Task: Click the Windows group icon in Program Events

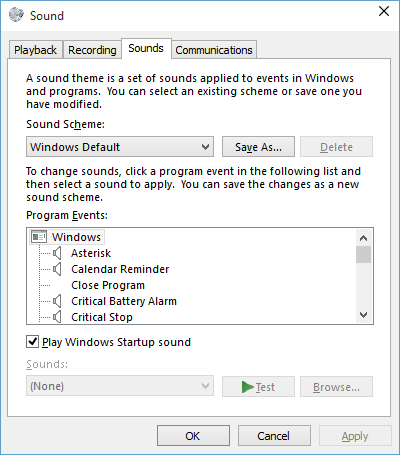Action: tap(39, 237)
